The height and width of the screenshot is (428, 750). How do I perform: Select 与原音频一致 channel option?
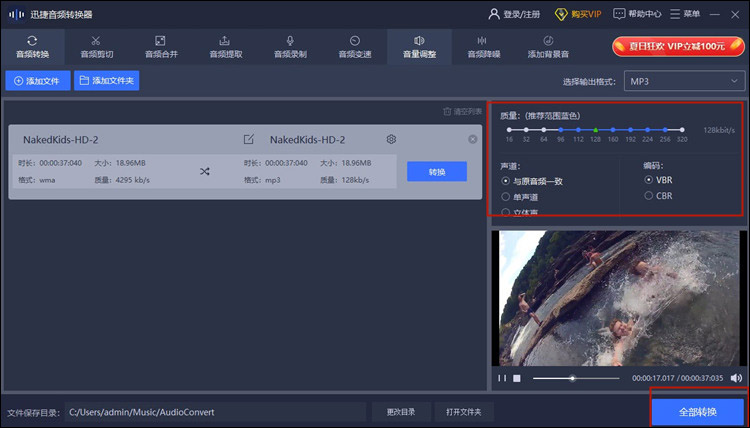(532, 181)
